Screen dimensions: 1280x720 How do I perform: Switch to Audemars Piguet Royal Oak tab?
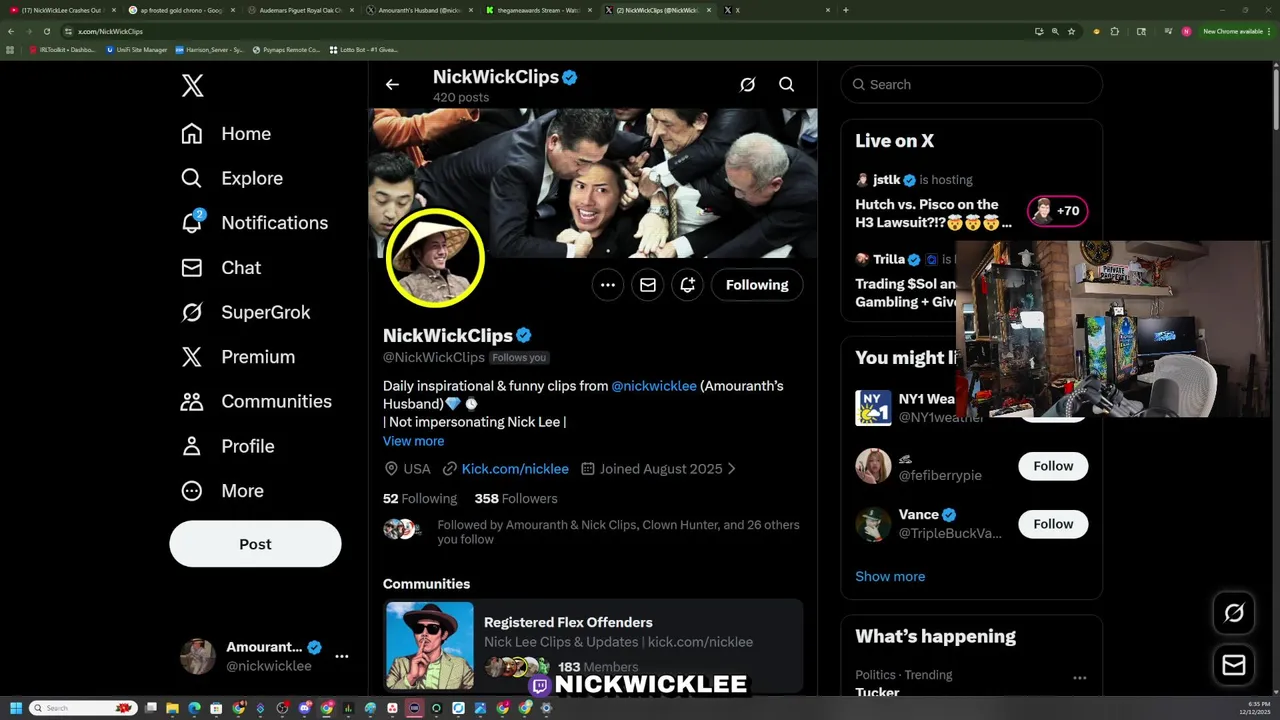[300, 10]
